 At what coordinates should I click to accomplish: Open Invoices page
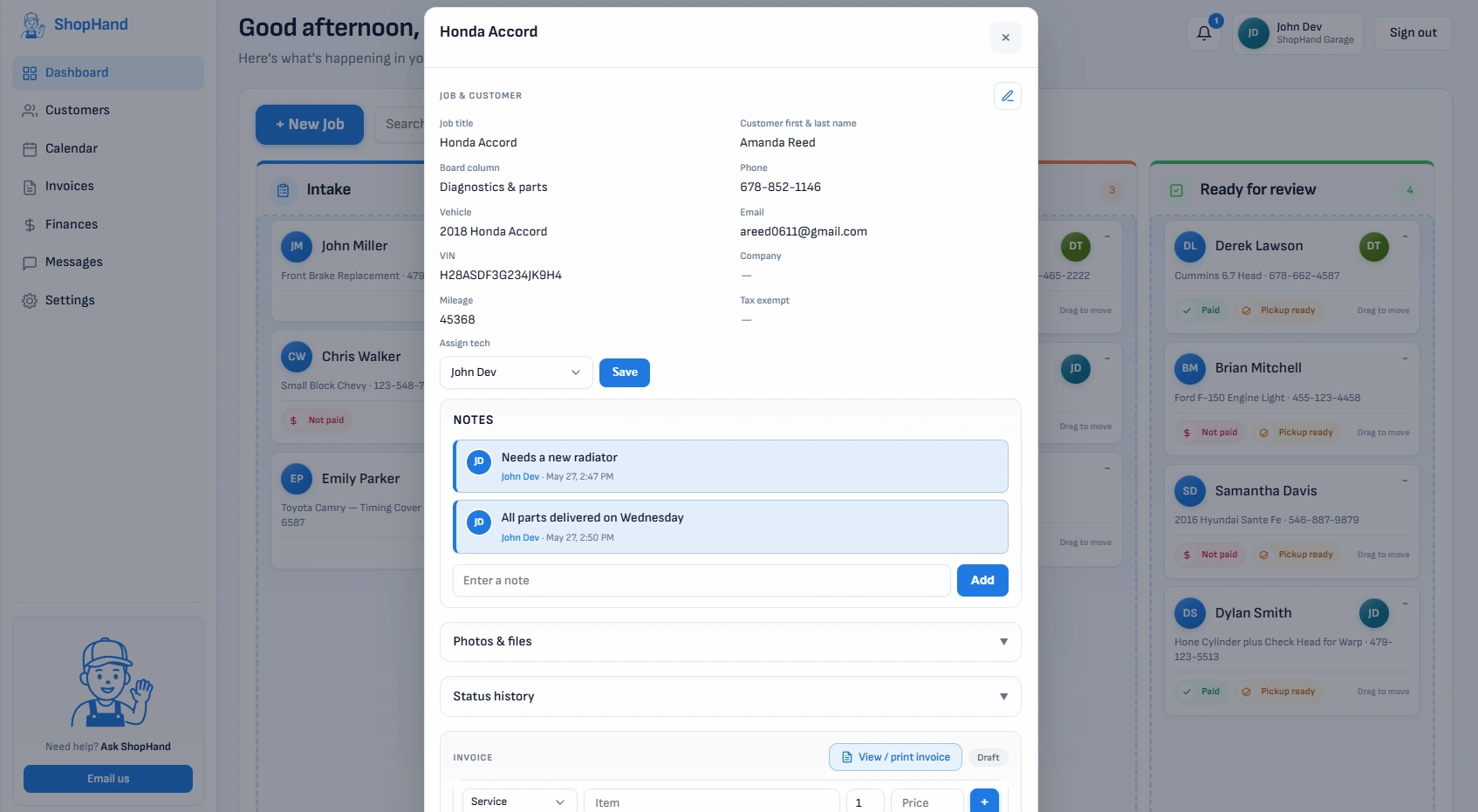[108, 187]
